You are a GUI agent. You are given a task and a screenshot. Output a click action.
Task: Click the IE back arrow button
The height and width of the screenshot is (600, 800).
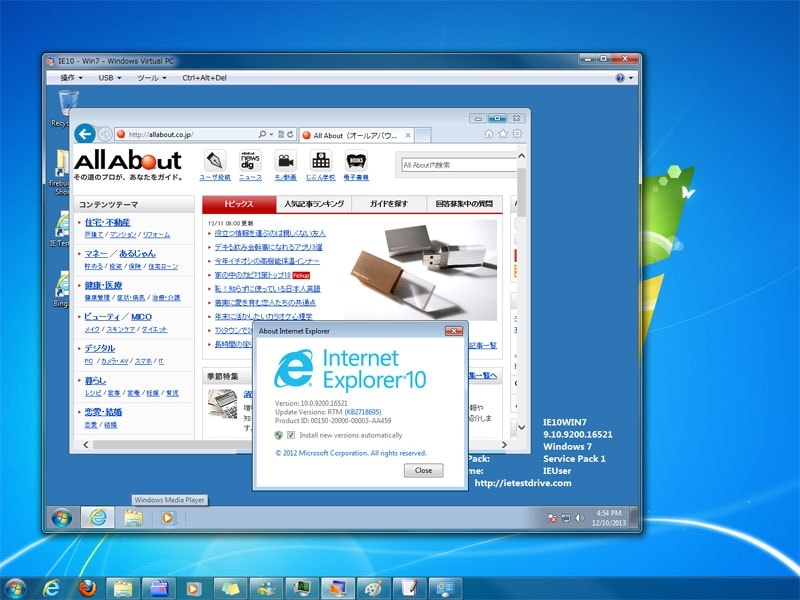coord(85,134)
